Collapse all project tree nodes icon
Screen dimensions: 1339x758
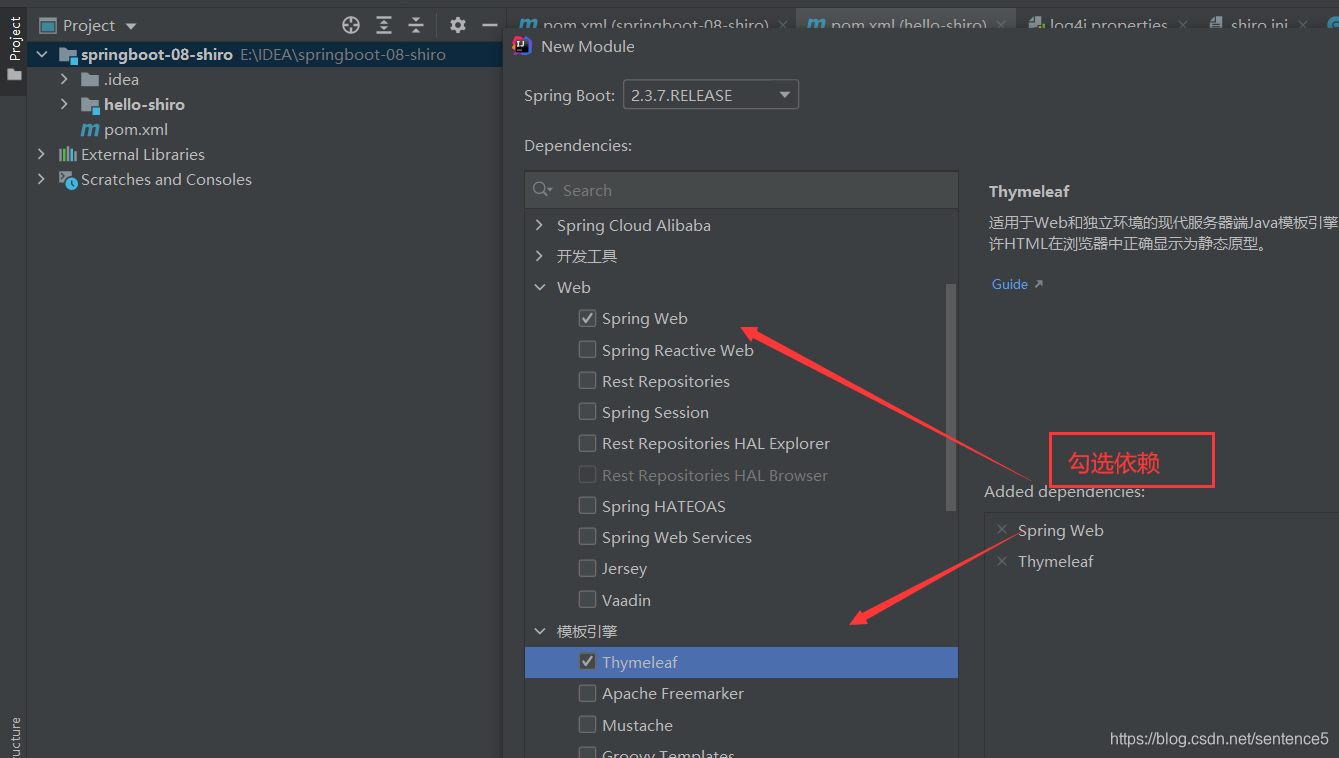[x=416, y=25]
